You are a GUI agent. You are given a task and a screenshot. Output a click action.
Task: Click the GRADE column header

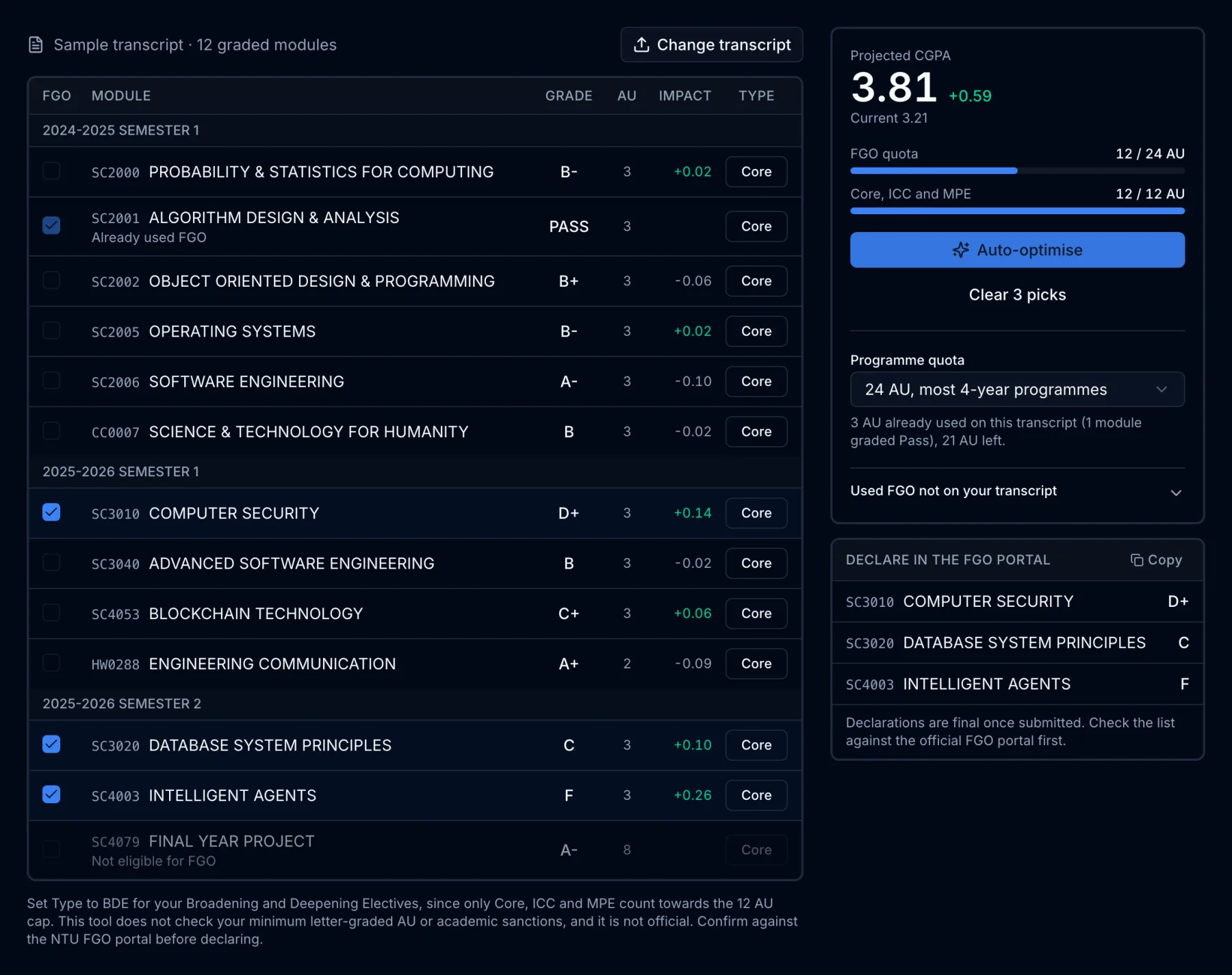(569, 96)
